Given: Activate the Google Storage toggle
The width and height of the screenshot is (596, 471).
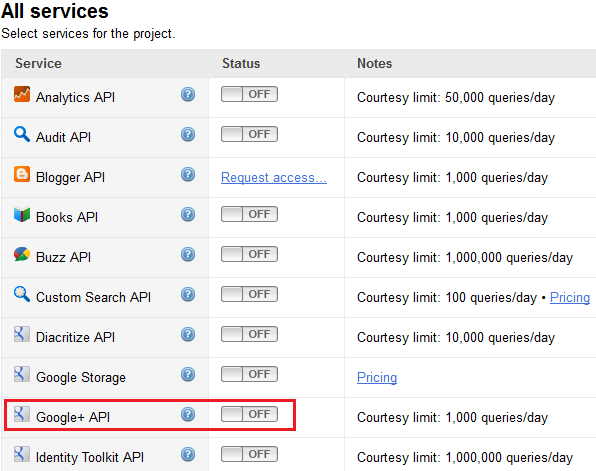Looking at the screenshot, I should click(x=249, y=374).
